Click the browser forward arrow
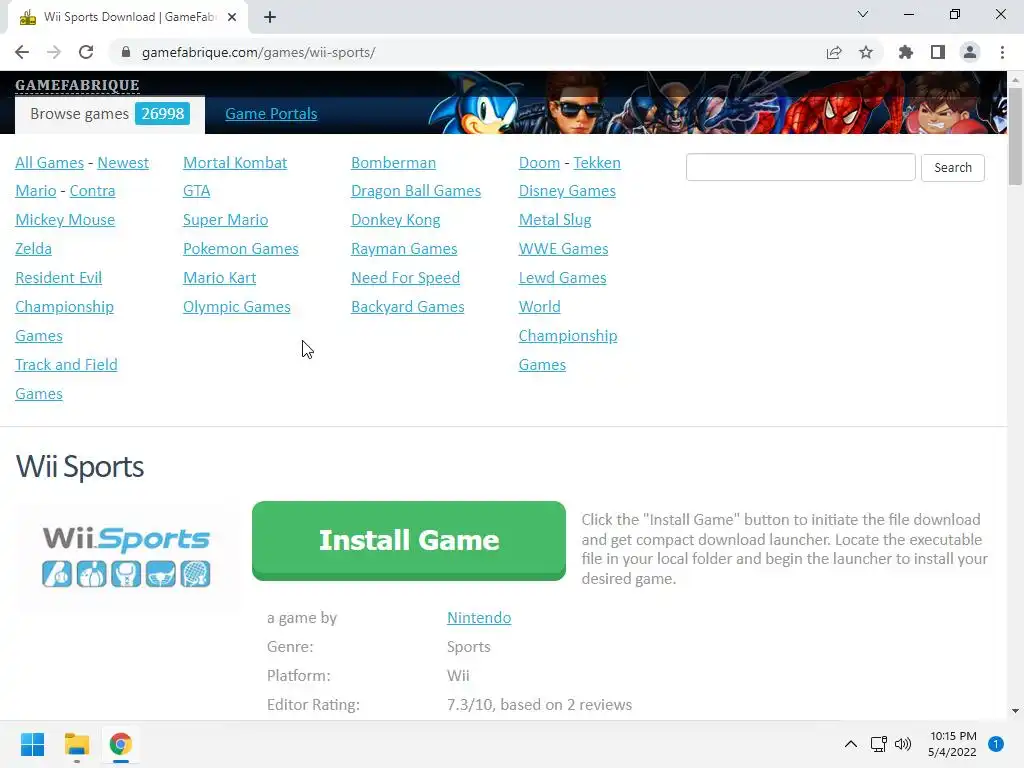Screen dimensions: 1024x768 (54, 52)
